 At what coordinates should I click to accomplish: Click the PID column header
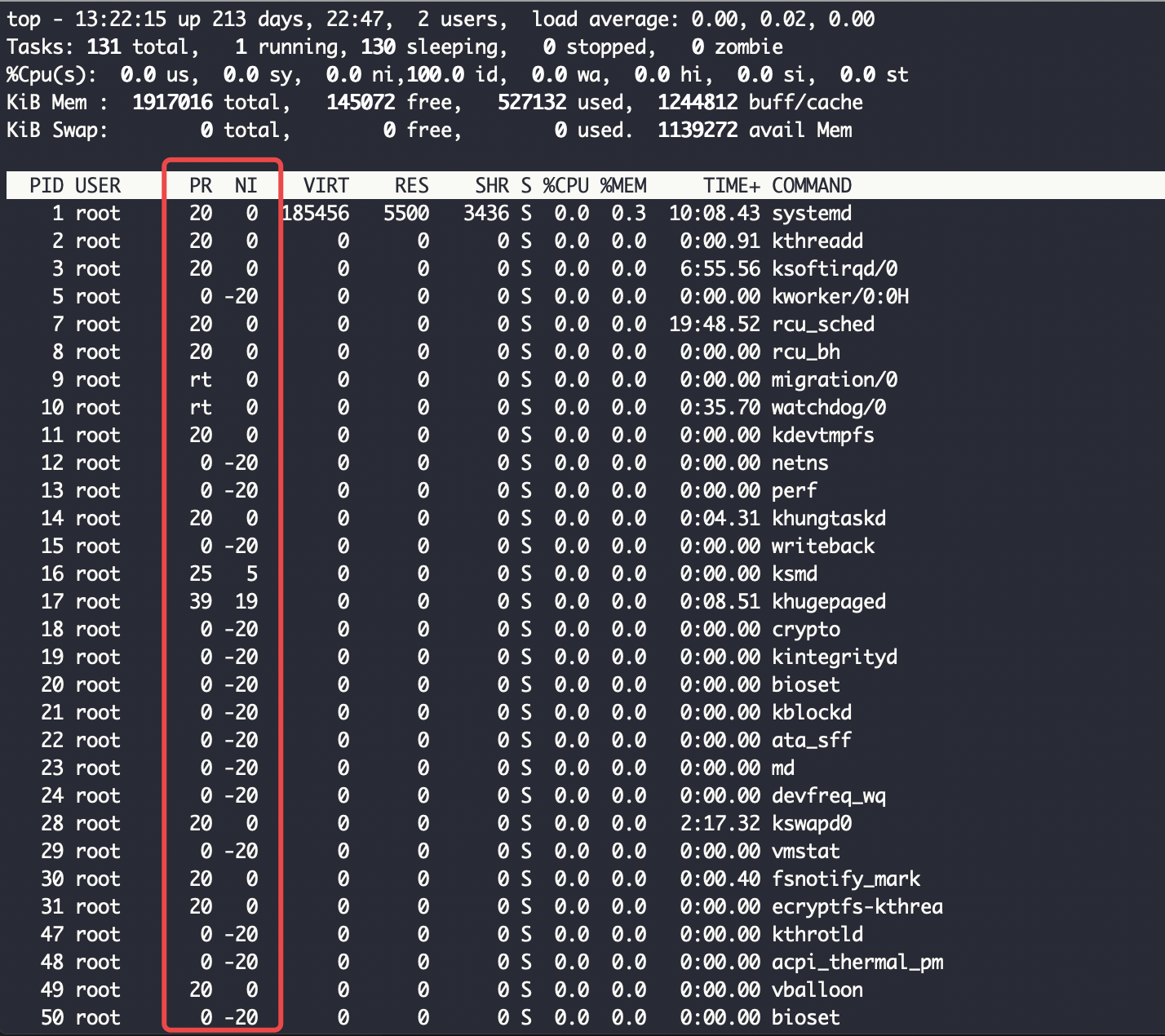click(47, 186)
